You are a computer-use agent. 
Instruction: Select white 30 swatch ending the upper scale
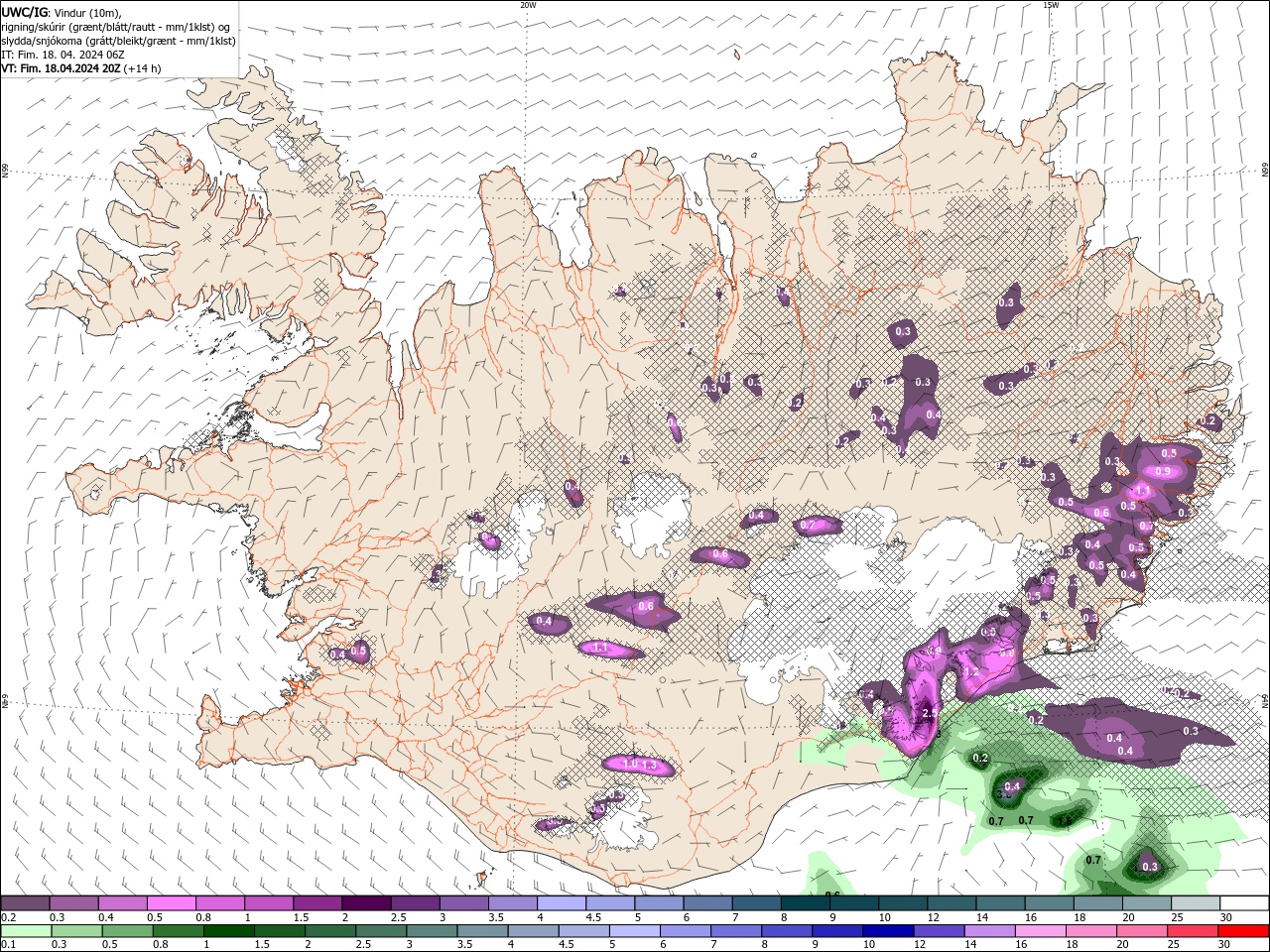click(1245, 903)
